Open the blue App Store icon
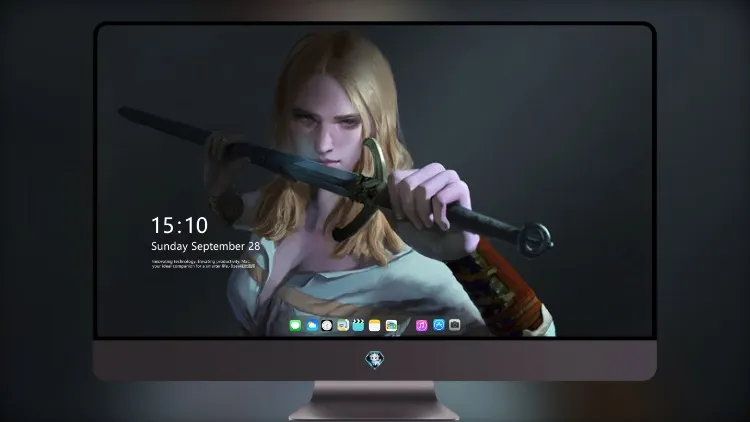The height and width of the screenshot is (422, 750). (x=439, y=325)
